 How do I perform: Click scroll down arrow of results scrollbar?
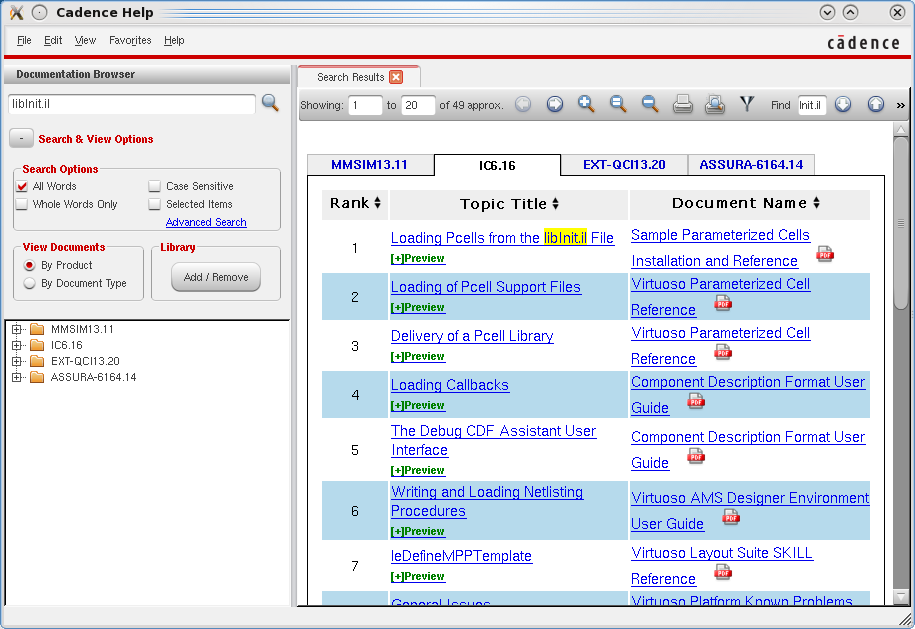tap(901, 597)
